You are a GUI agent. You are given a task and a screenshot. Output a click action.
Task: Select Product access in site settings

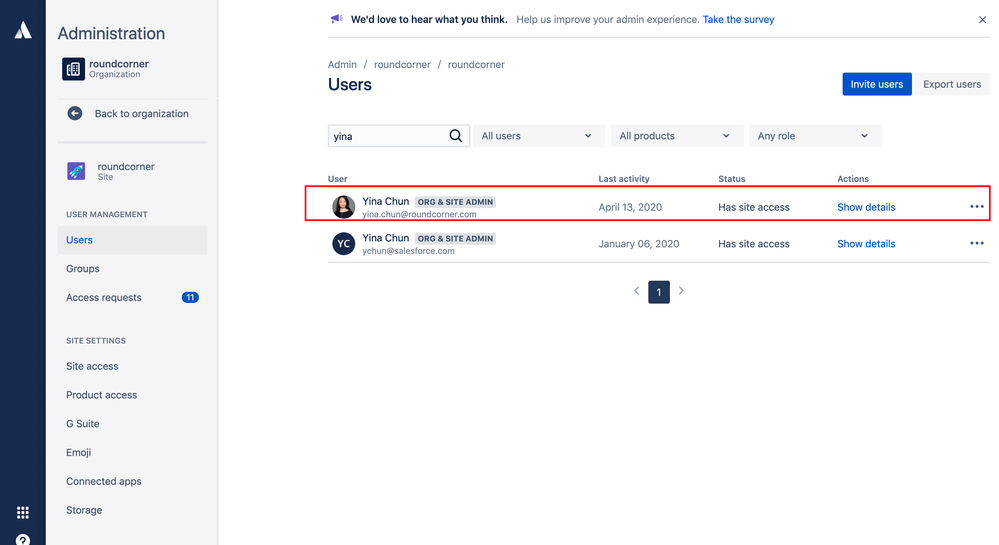(101, 395)
